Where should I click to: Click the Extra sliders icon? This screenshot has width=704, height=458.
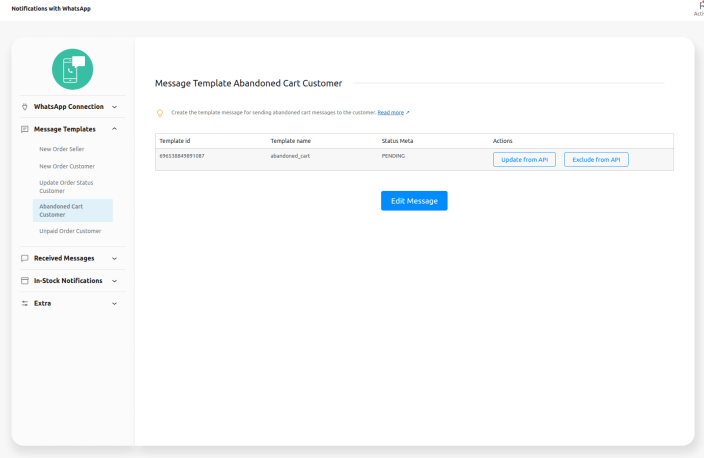coord(24,303)
